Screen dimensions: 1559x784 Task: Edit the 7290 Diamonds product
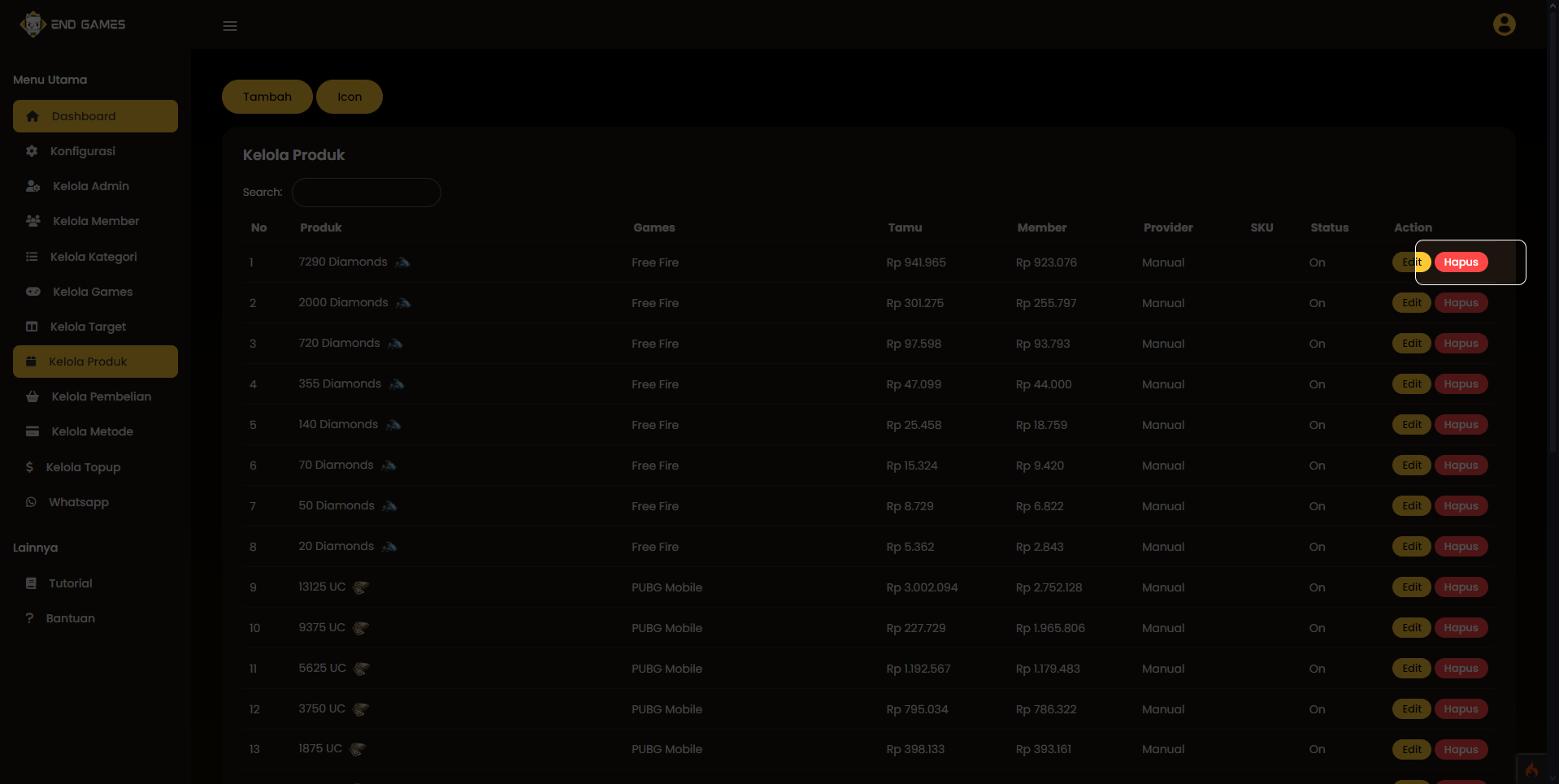[x=1411, y=262]
